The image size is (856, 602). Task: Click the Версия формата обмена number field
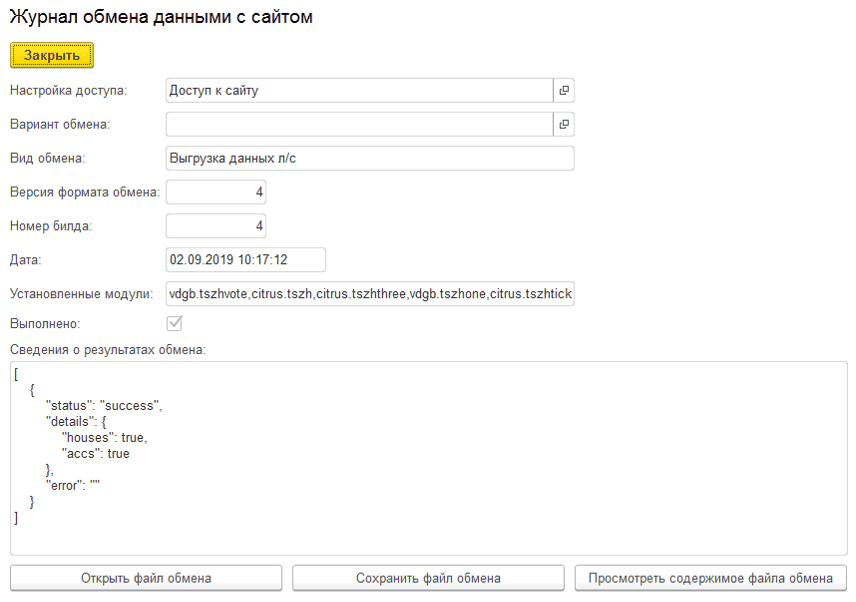click(x=215, y=192)
